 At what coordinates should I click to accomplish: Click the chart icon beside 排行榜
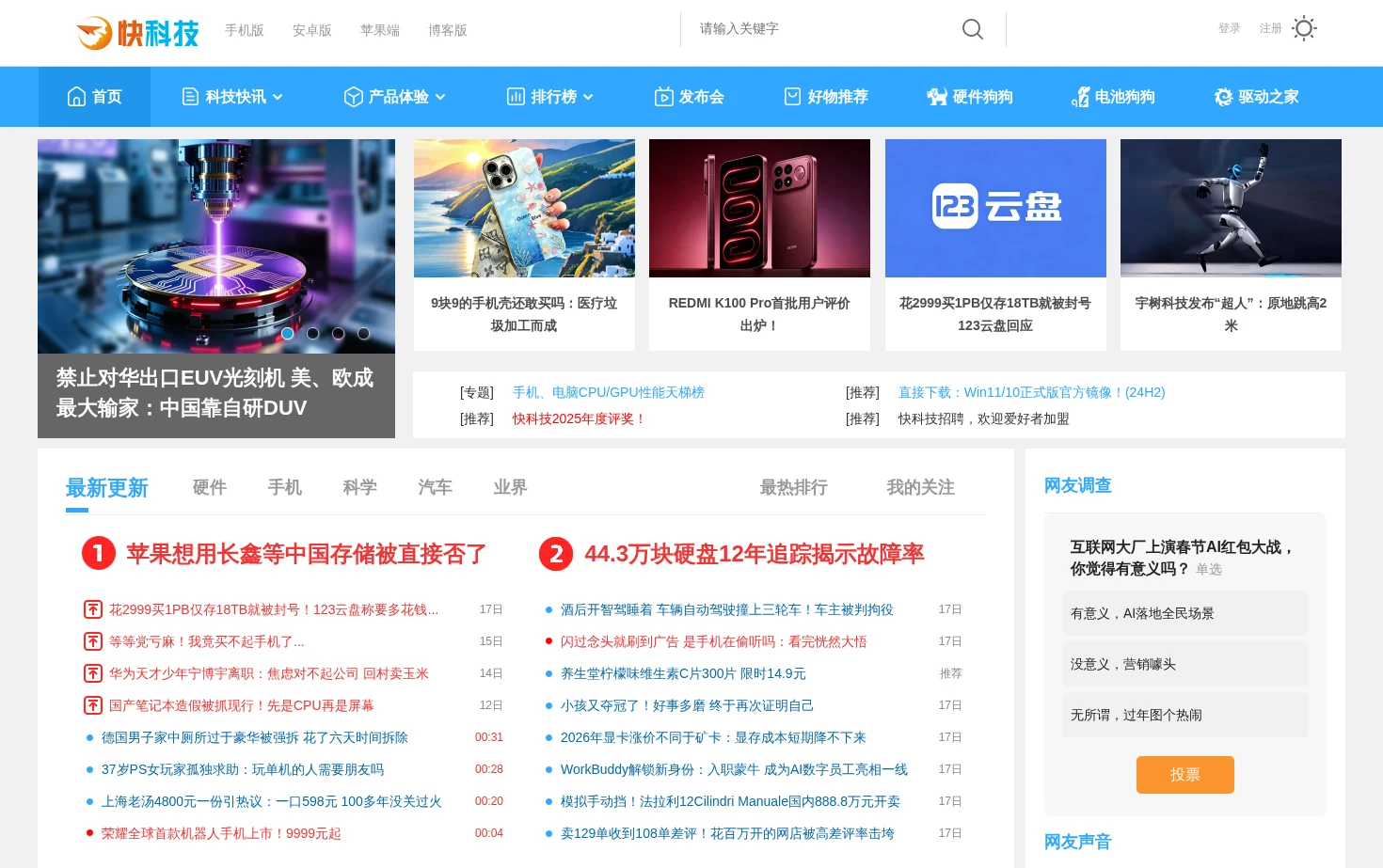(x=516, y=96)
